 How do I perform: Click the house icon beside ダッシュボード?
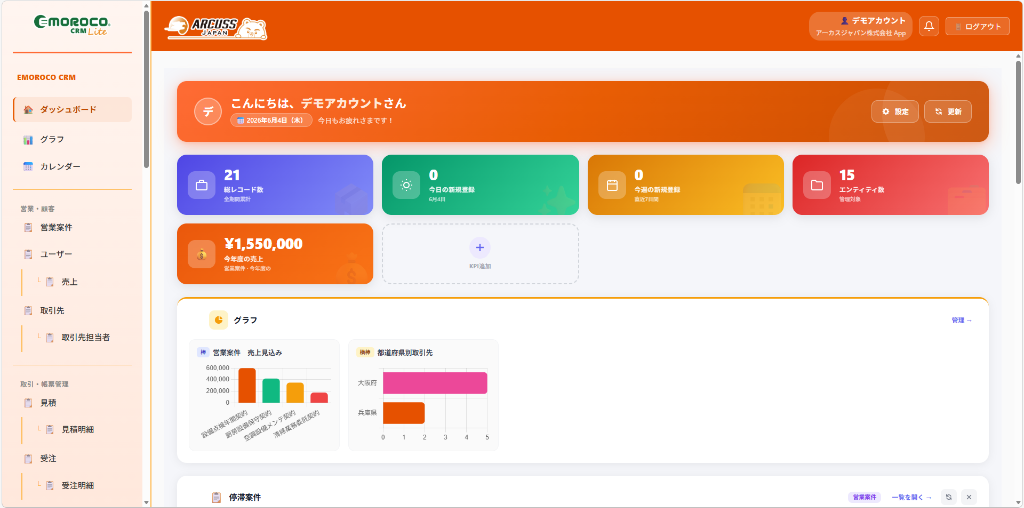tap(28, 110)
